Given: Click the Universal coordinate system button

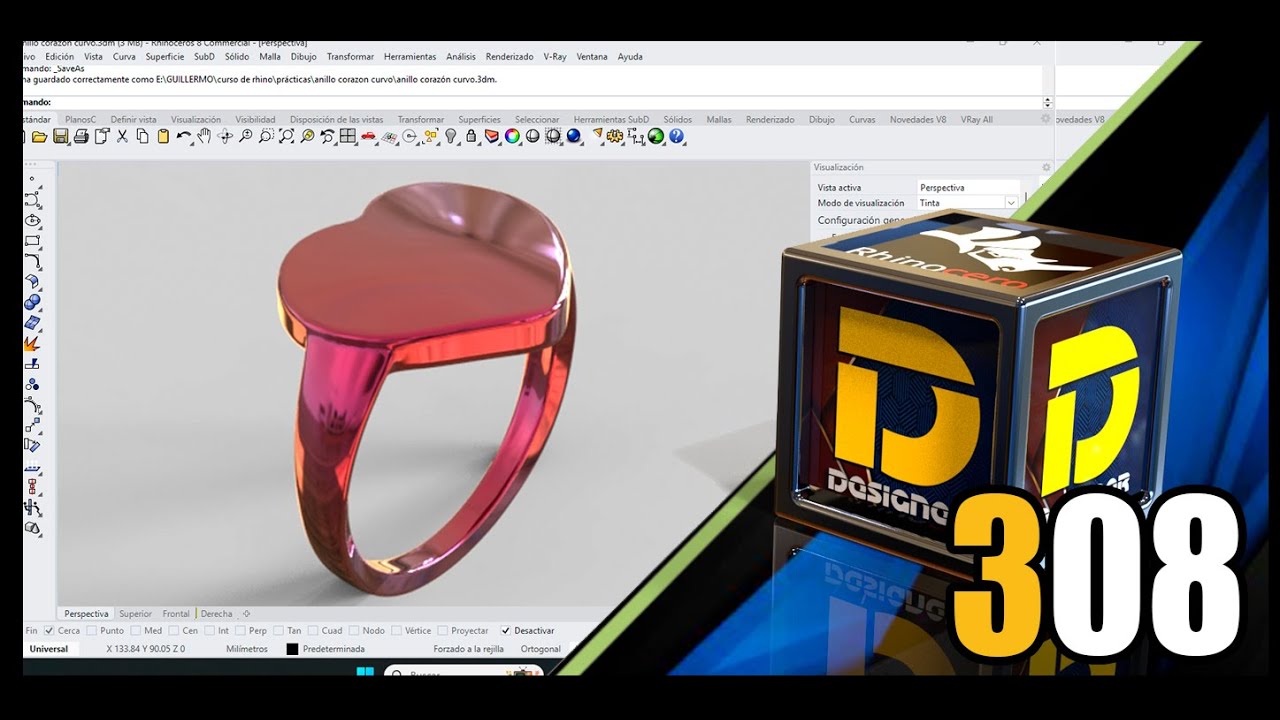Looking at the screenshot, I should (49, 649).
